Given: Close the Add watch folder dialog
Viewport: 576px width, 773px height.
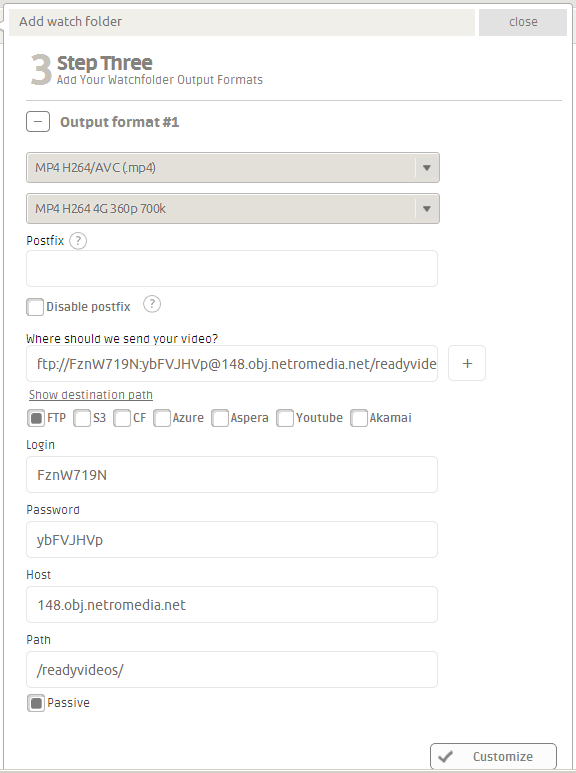Looking at the screenshot, I should coord(523,22).
